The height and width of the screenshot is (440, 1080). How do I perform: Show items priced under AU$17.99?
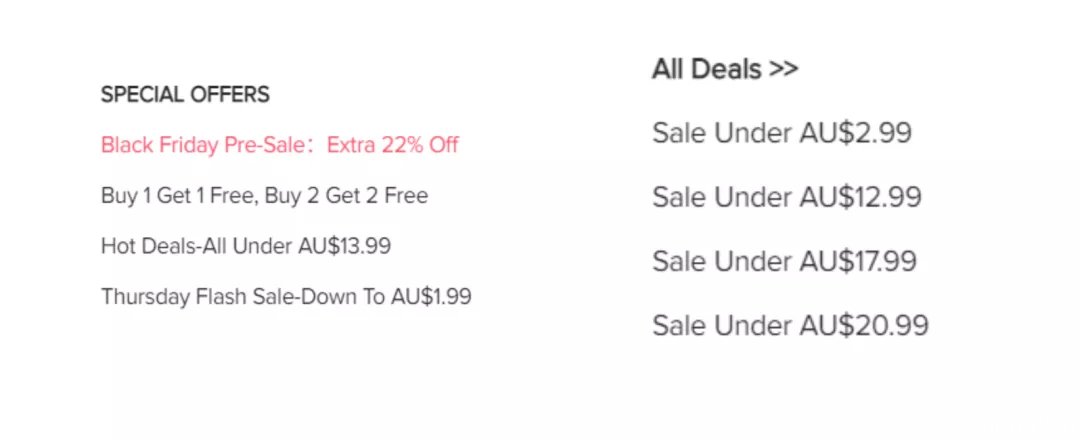pyautogui.click(x=785, y=261)
